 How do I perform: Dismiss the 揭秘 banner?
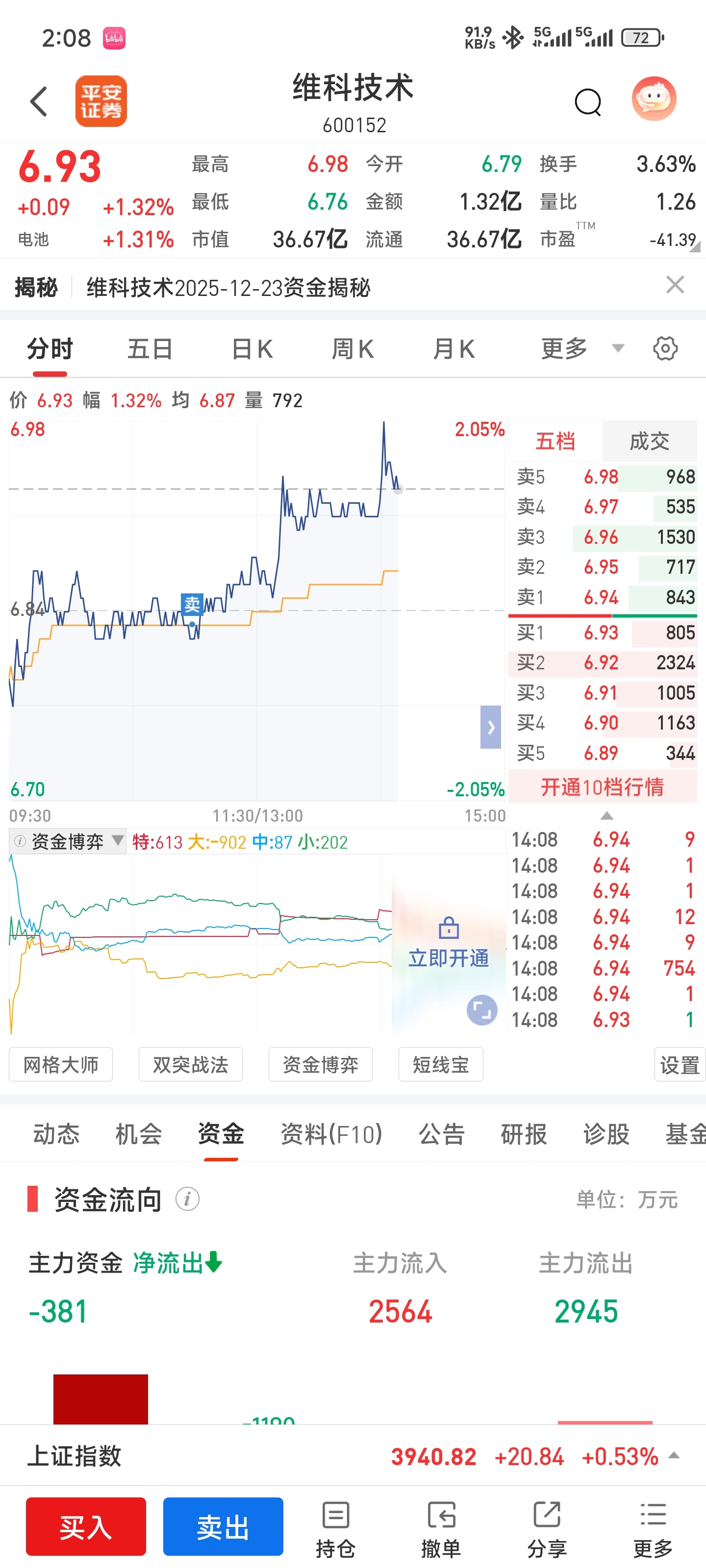675,285
